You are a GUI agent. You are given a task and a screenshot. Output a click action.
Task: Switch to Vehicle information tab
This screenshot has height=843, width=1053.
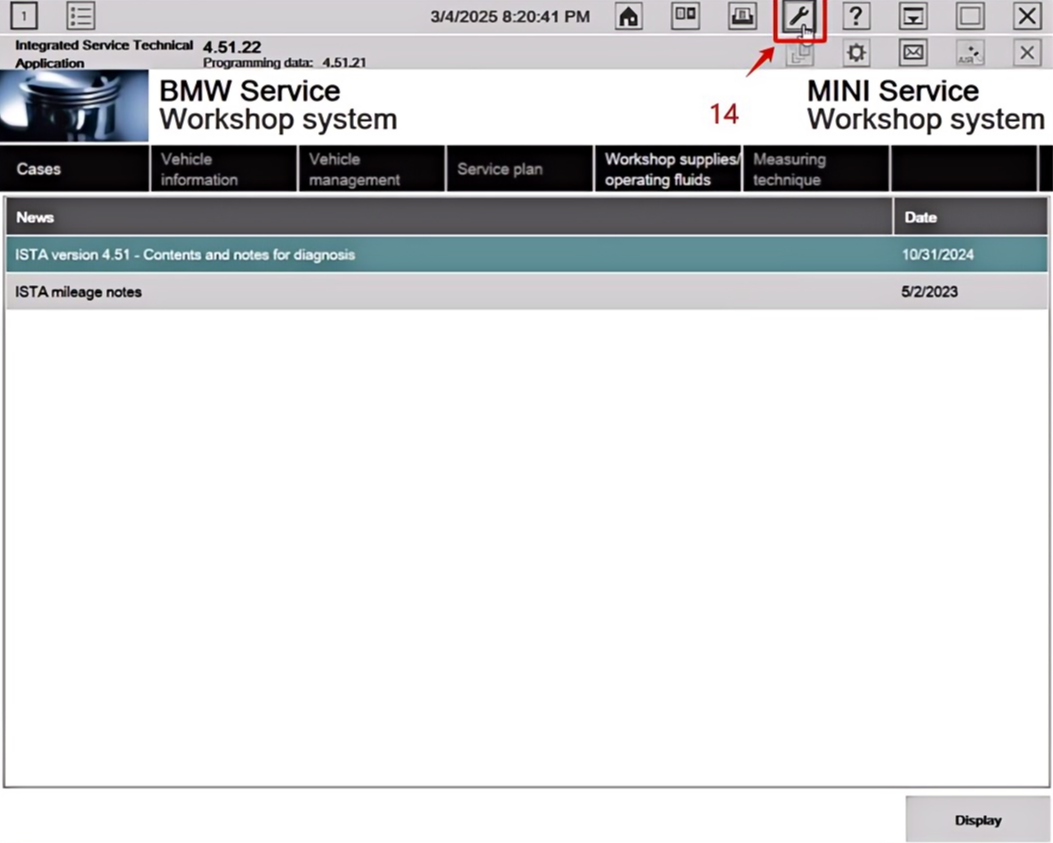(x=222, y=169)
